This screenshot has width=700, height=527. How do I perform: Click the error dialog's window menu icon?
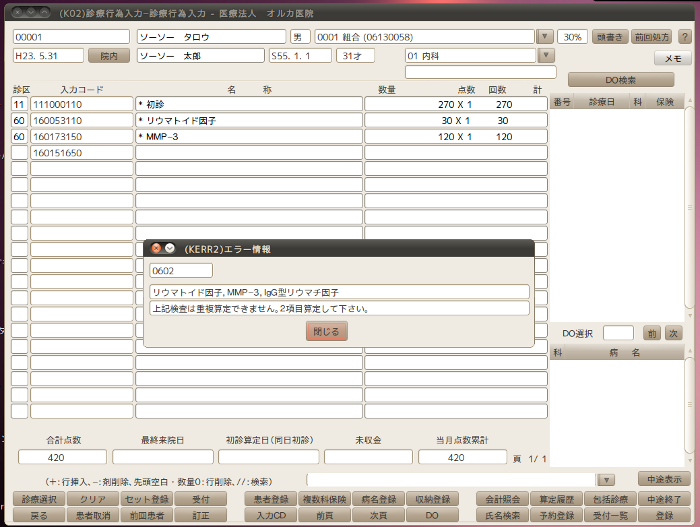coord(170,248)
